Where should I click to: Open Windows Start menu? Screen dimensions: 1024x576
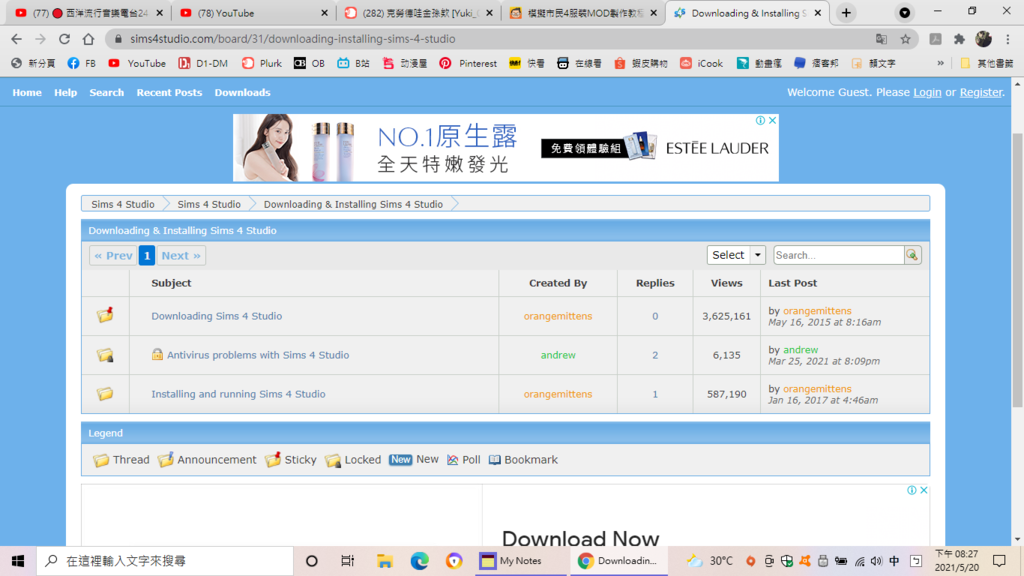pyautogui.click(x=18, y=561)
